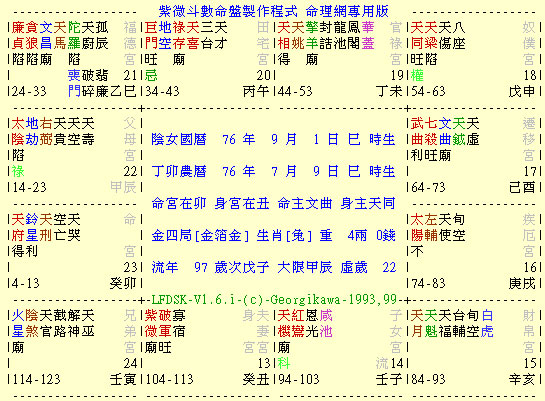Select the age range 74-83

click(428, 283)
